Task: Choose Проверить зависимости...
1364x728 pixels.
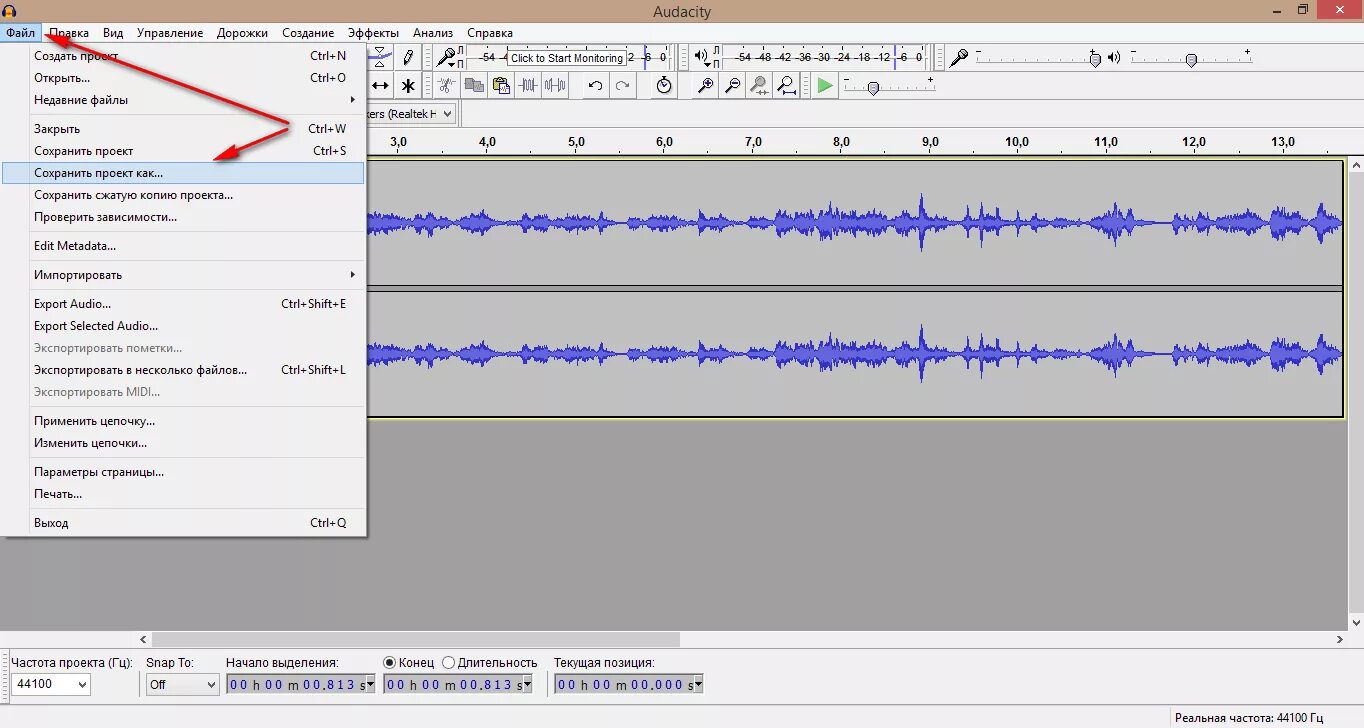Action: pos(197,217)
